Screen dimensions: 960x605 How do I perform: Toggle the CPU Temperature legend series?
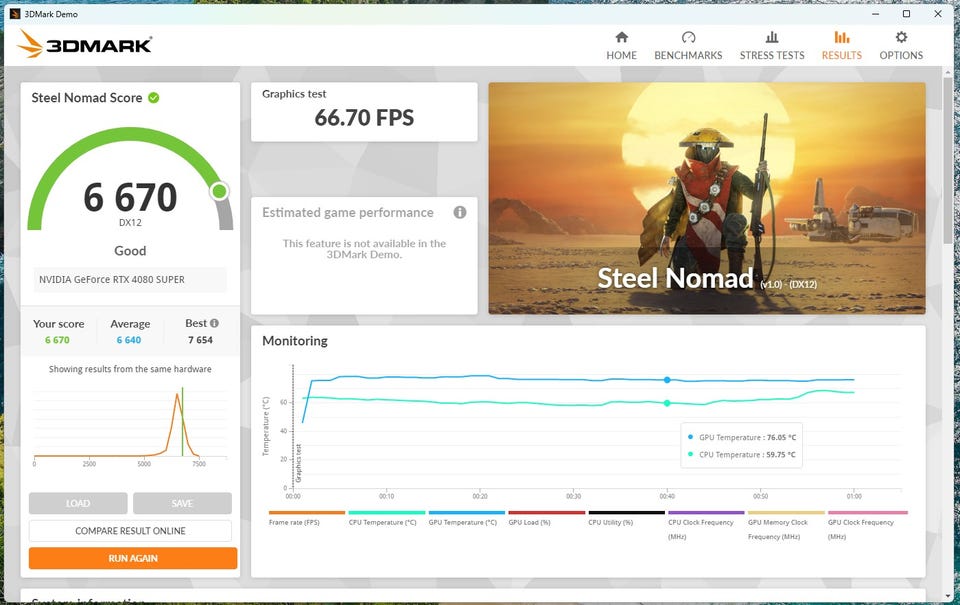click(386, 519)
